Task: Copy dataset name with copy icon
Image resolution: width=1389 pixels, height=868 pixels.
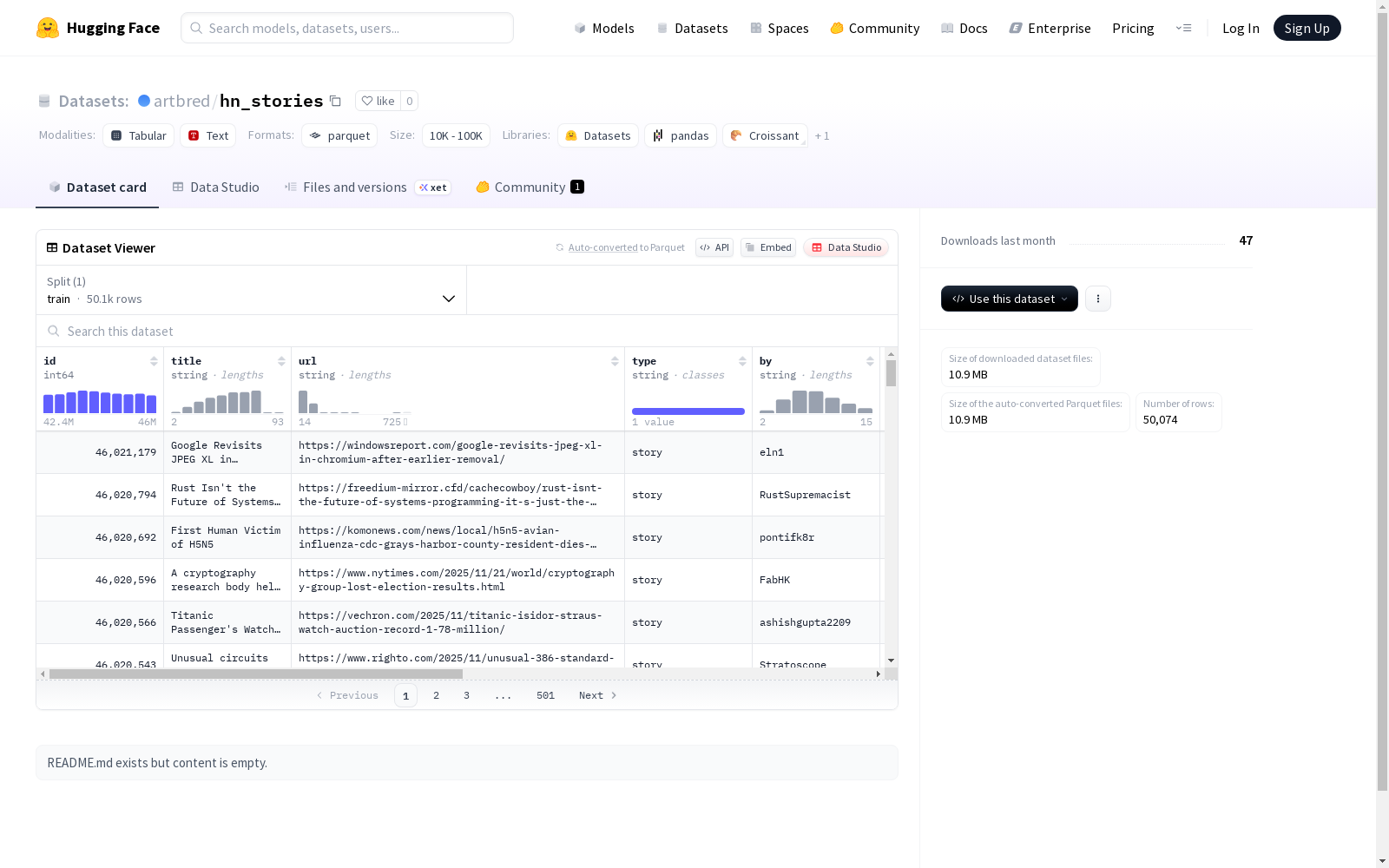Action: 335,102
